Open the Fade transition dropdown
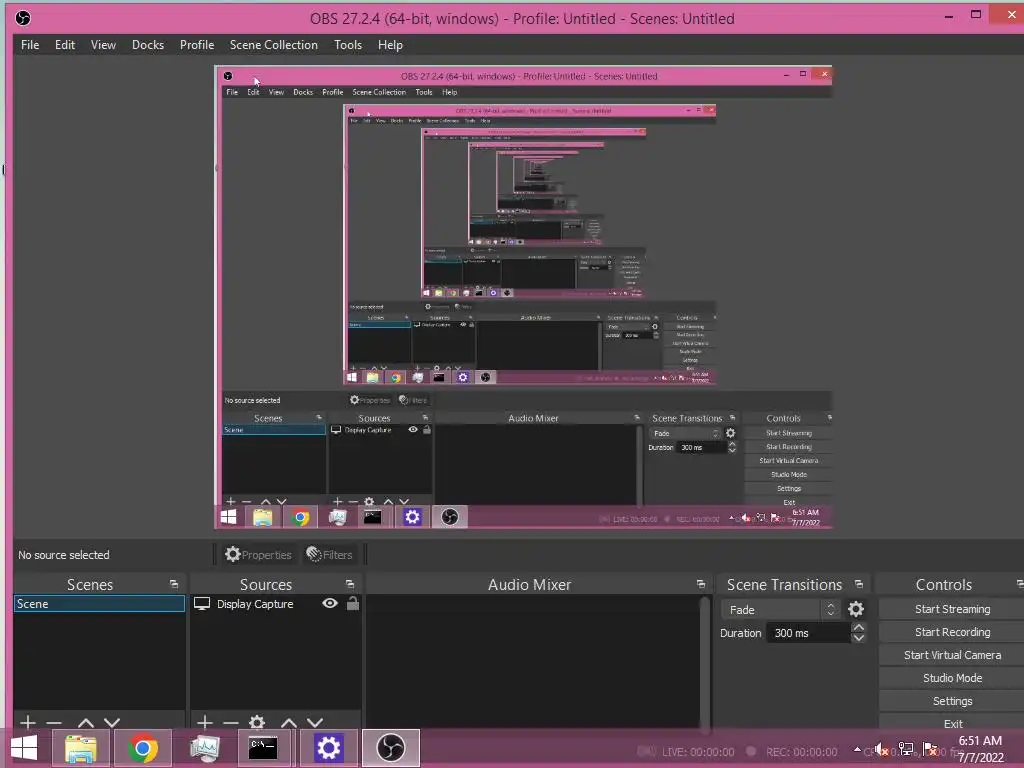 pyautogui.click(x=781, y=609)
